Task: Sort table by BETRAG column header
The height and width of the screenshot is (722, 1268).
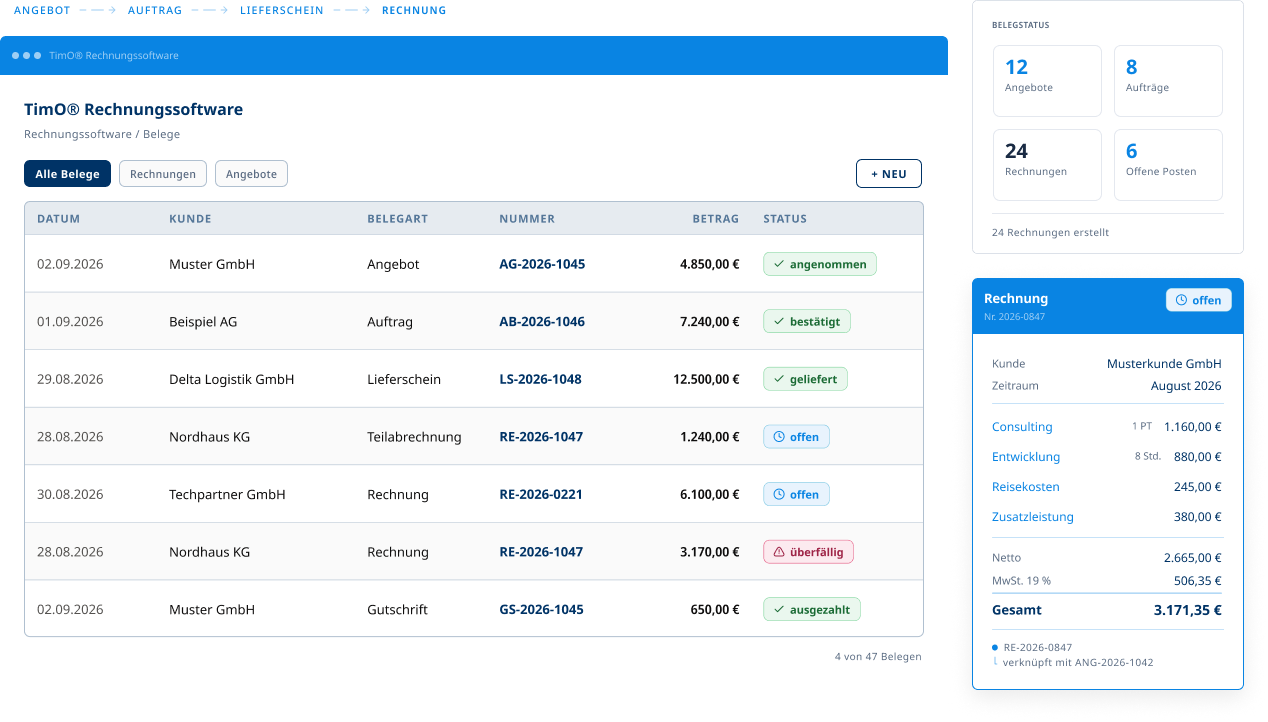Action: (716, 219)
